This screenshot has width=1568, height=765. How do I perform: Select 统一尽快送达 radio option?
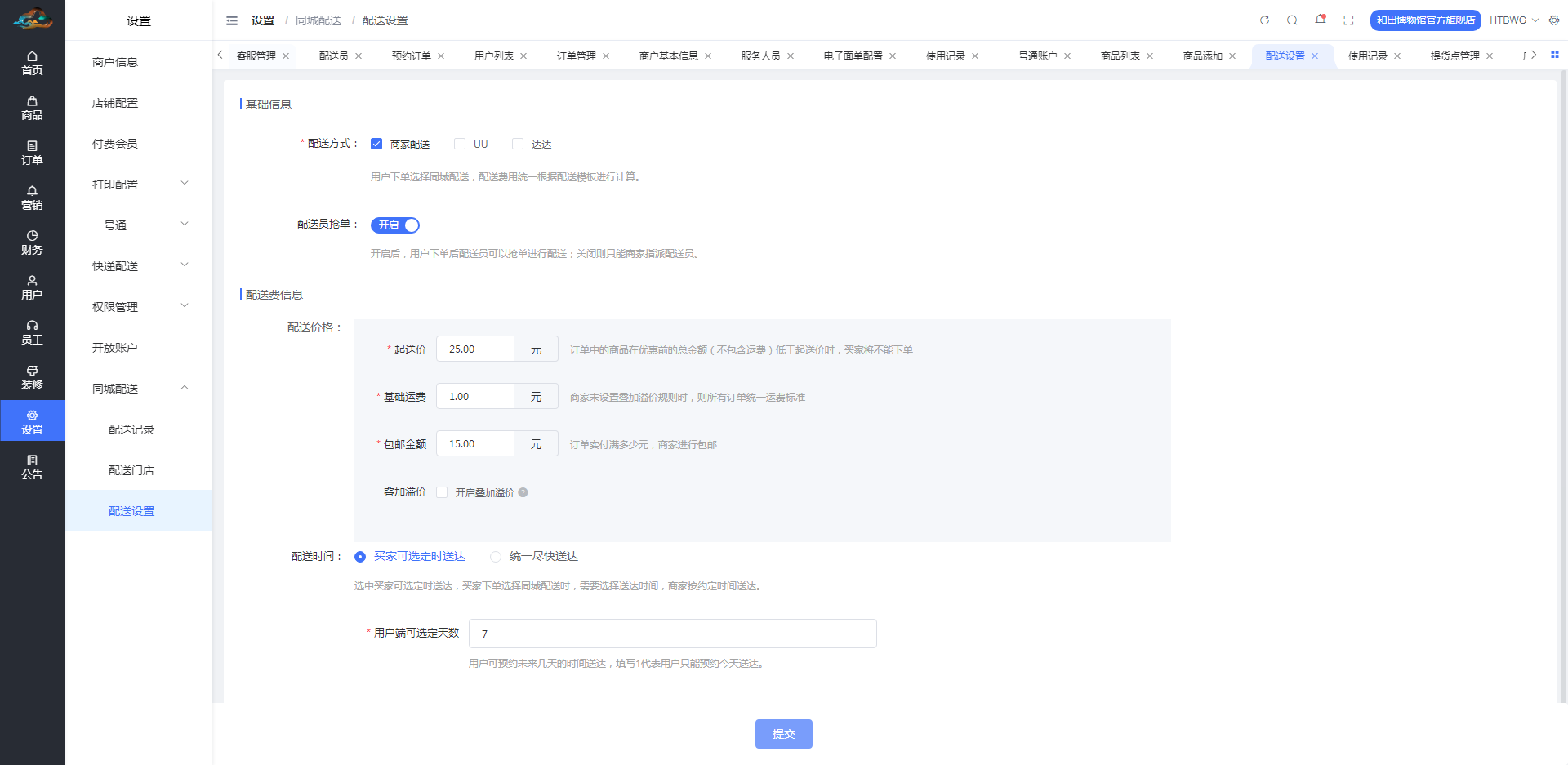point(496,557)
